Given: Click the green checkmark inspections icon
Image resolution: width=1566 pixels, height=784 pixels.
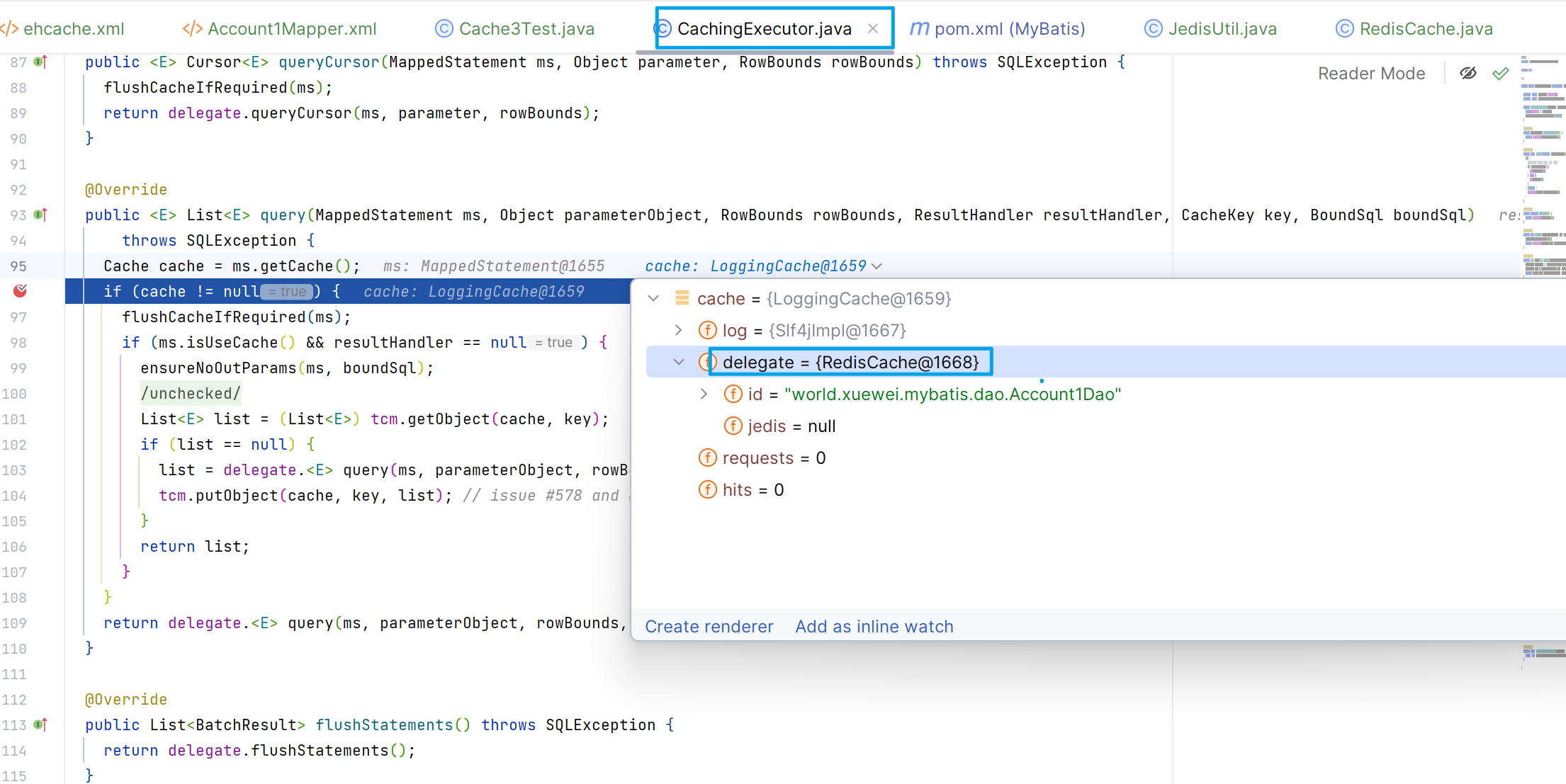Looking at the screenshot, I should (x=1500, y=74).
